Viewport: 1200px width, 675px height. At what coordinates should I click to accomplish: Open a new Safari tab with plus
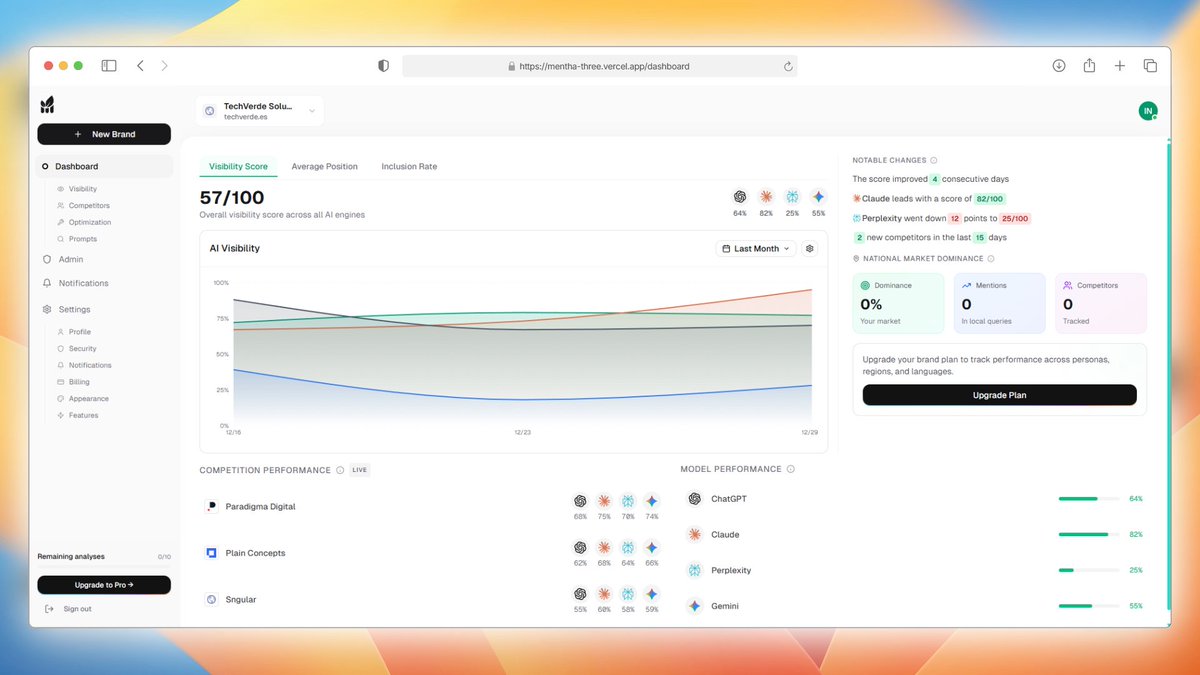1120,66
